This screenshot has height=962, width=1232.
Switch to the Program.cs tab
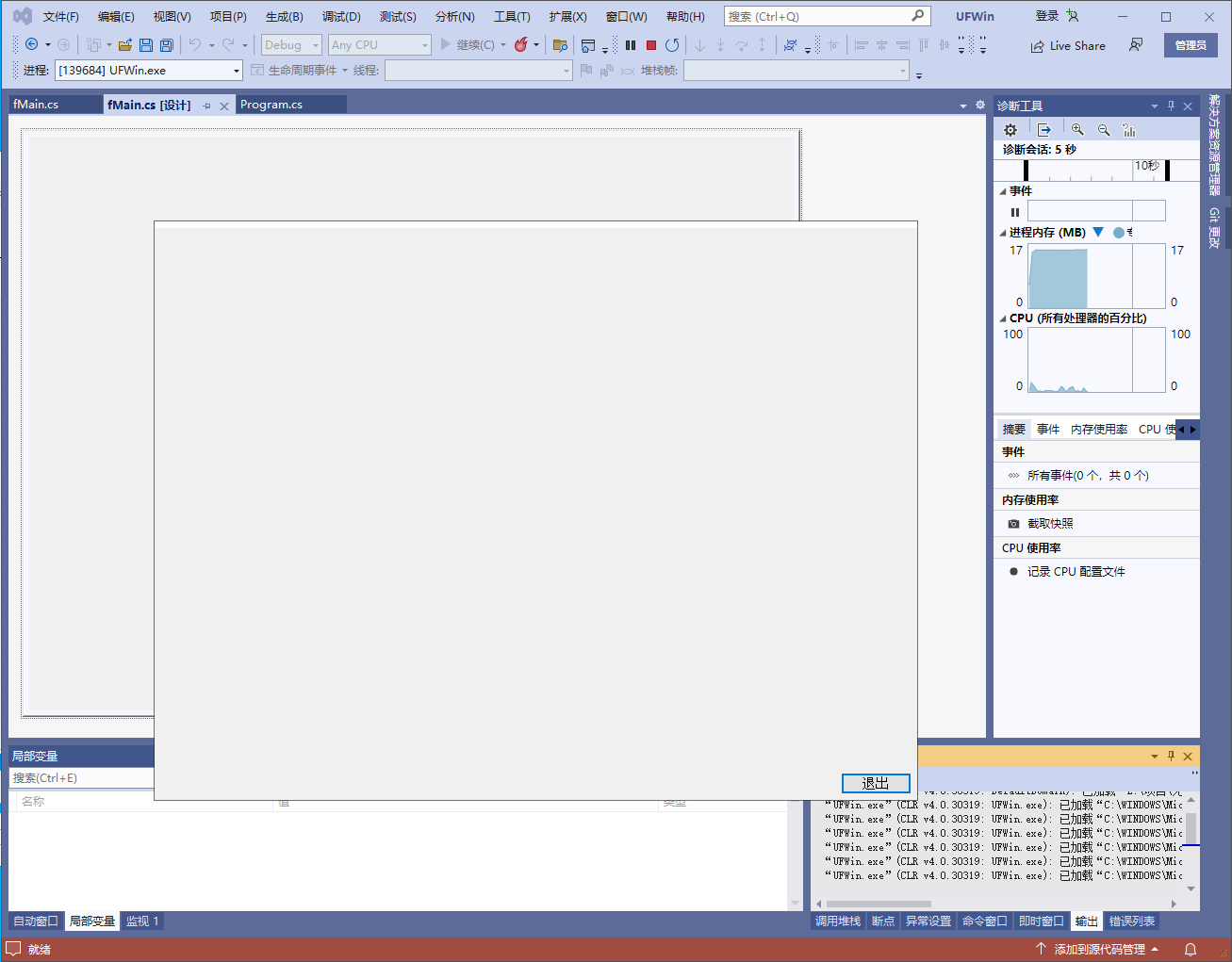(x=271, y=105)
